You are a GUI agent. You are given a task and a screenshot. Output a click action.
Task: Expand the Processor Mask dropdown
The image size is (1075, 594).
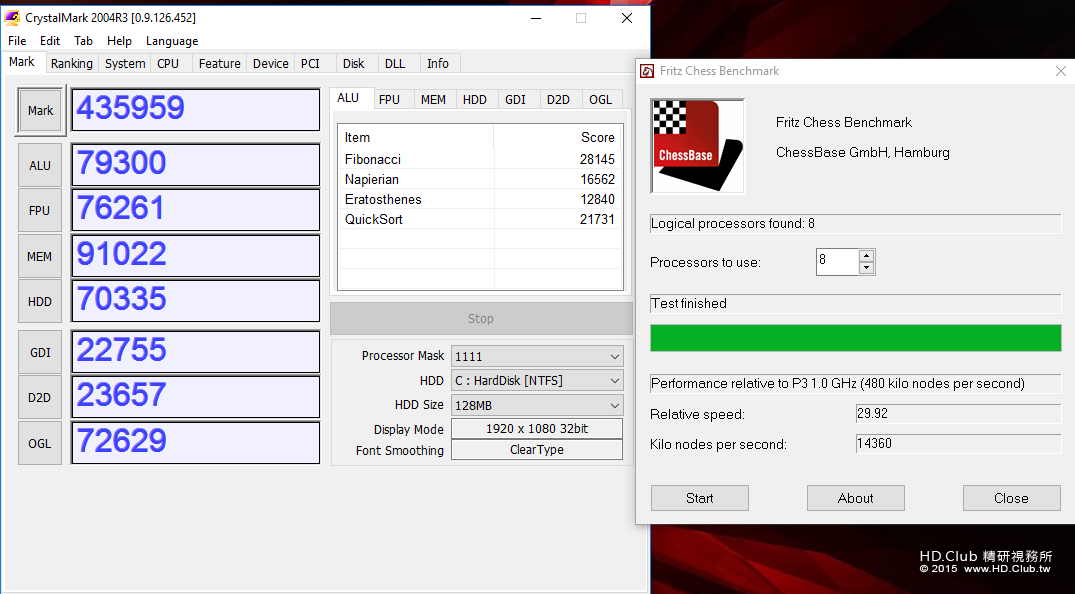click(537, 357)
